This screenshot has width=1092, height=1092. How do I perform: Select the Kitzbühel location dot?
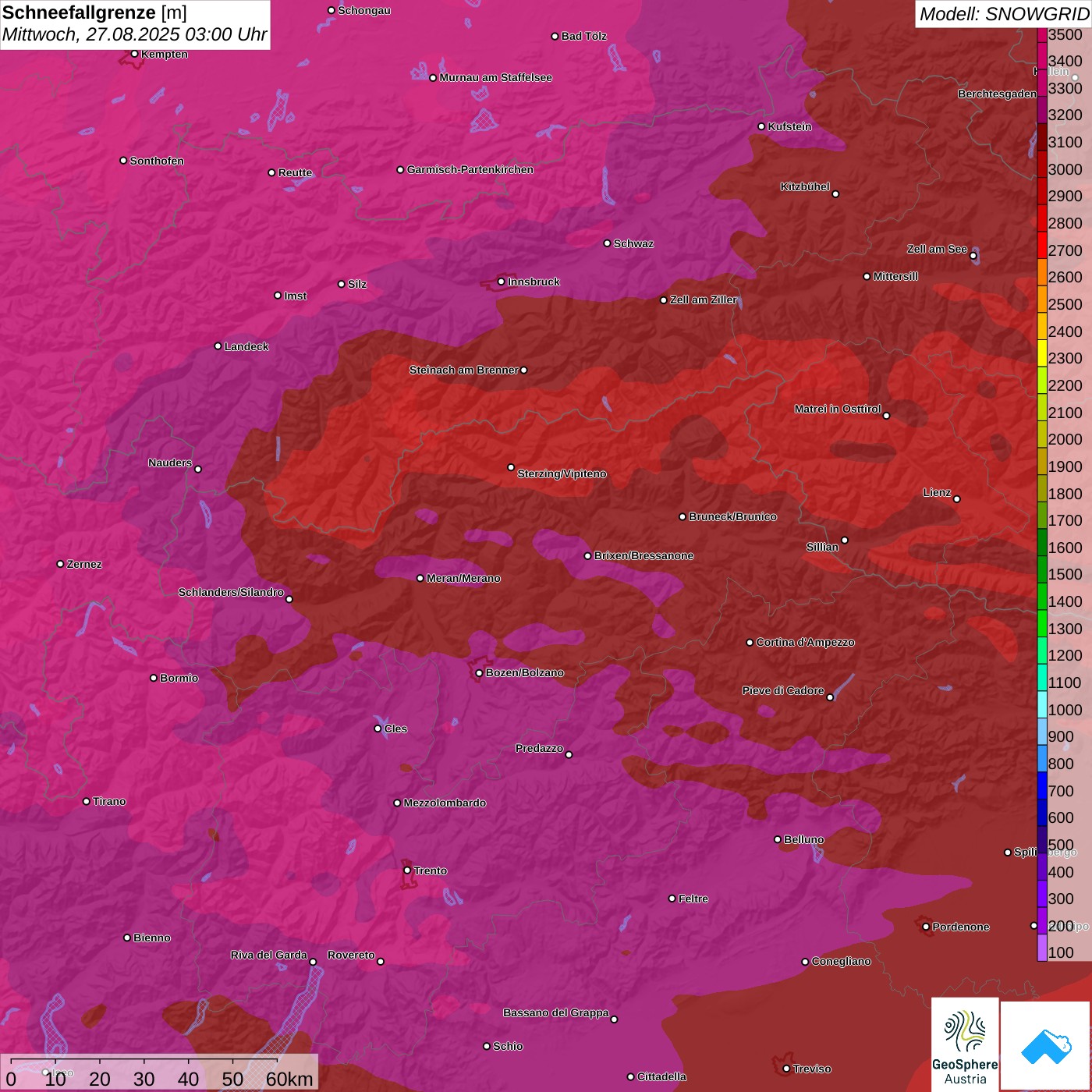click(x=835, y=194)
